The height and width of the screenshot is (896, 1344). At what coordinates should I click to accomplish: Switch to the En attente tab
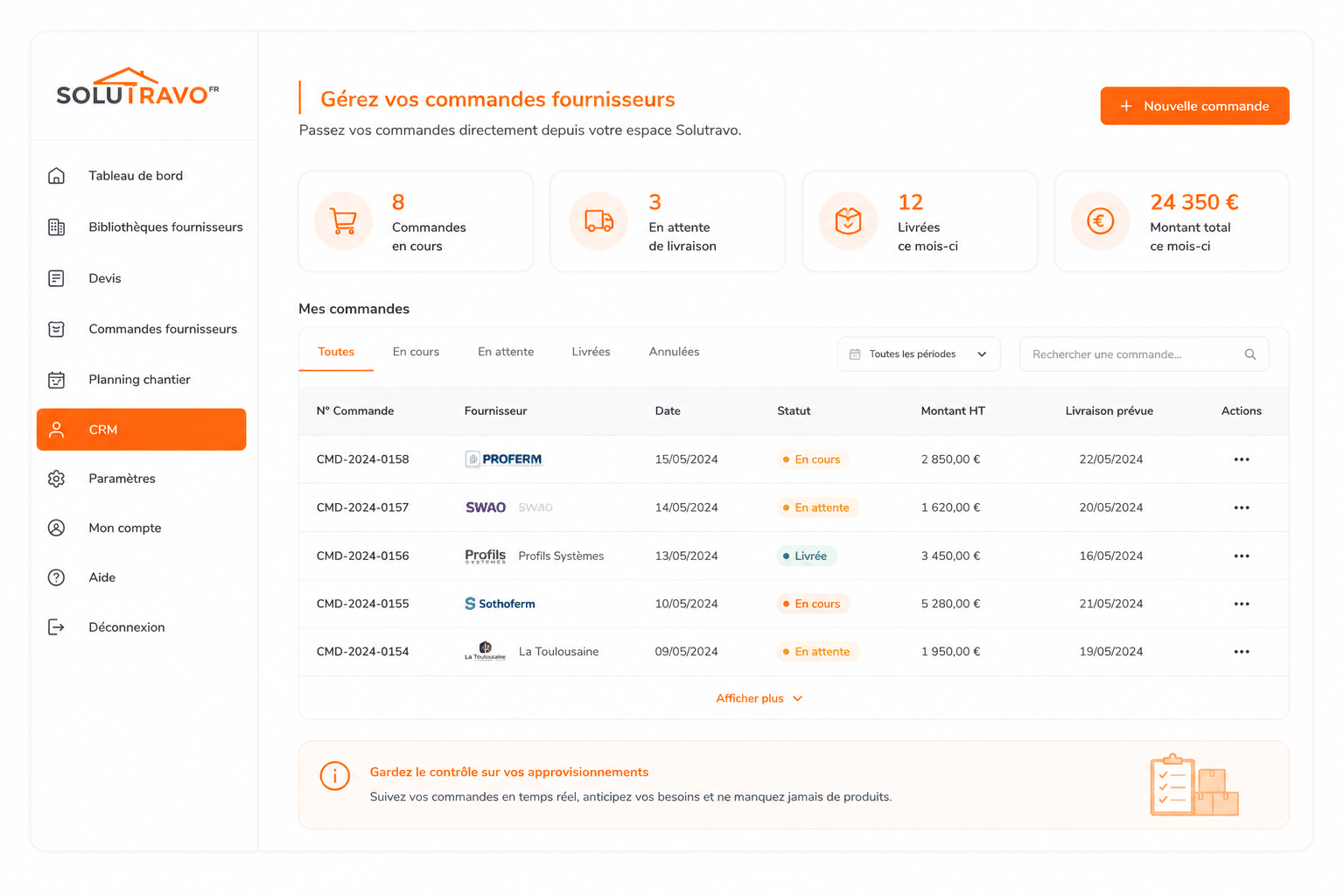[x=506, y=352]
